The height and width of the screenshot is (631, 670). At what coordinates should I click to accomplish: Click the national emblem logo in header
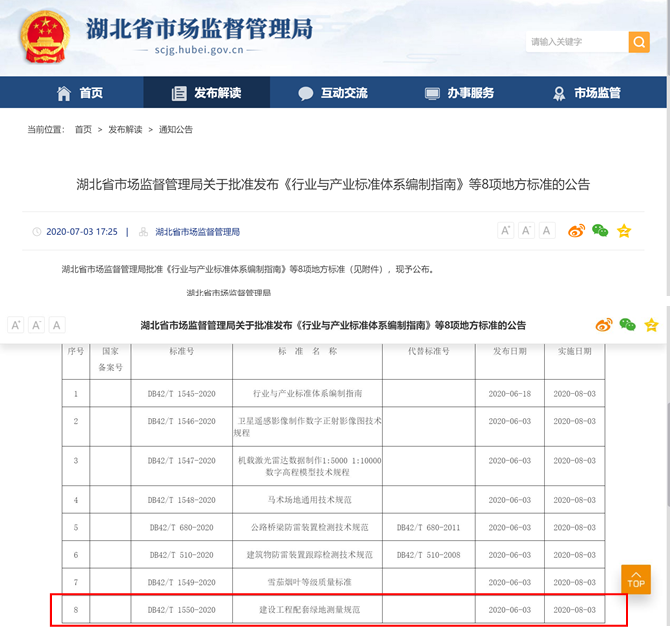tap(43, 36)
